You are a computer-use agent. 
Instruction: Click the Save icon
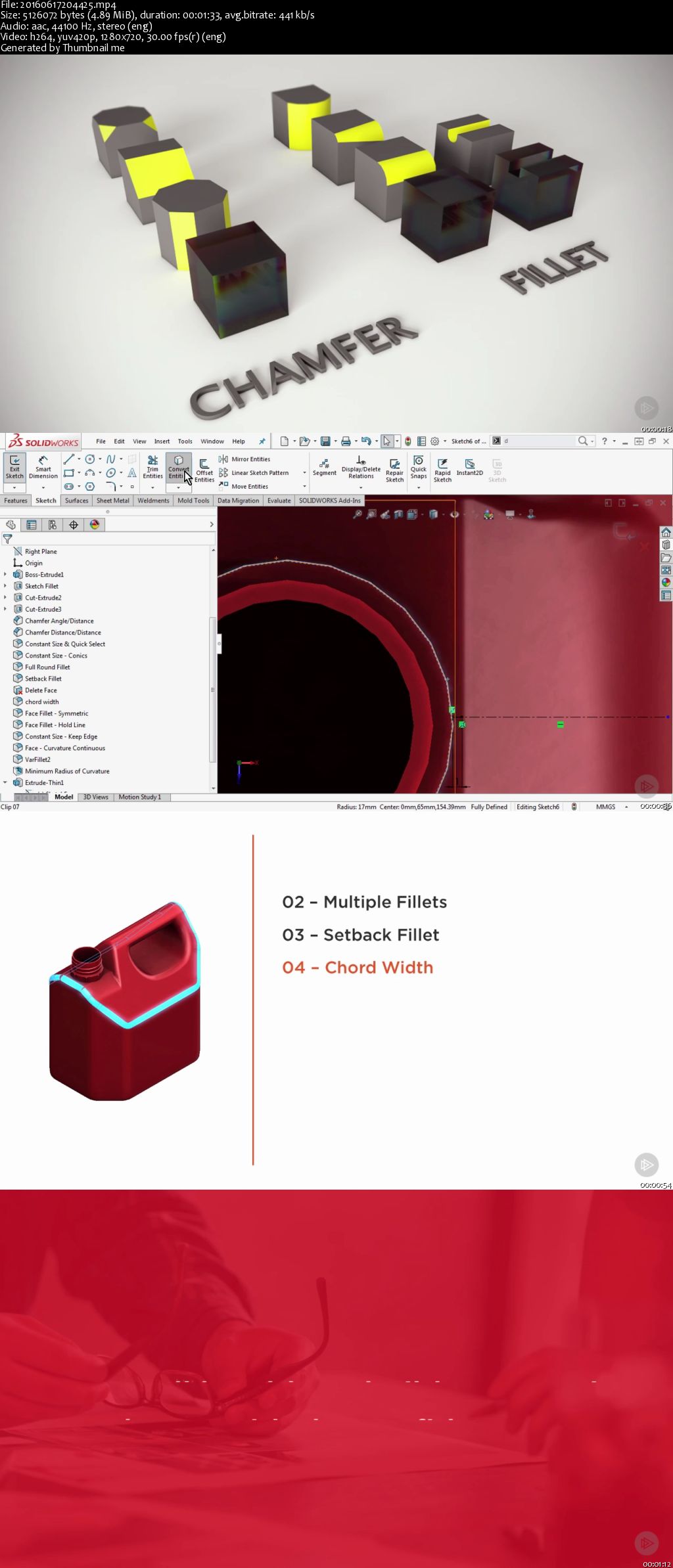(x=325, y=441)
